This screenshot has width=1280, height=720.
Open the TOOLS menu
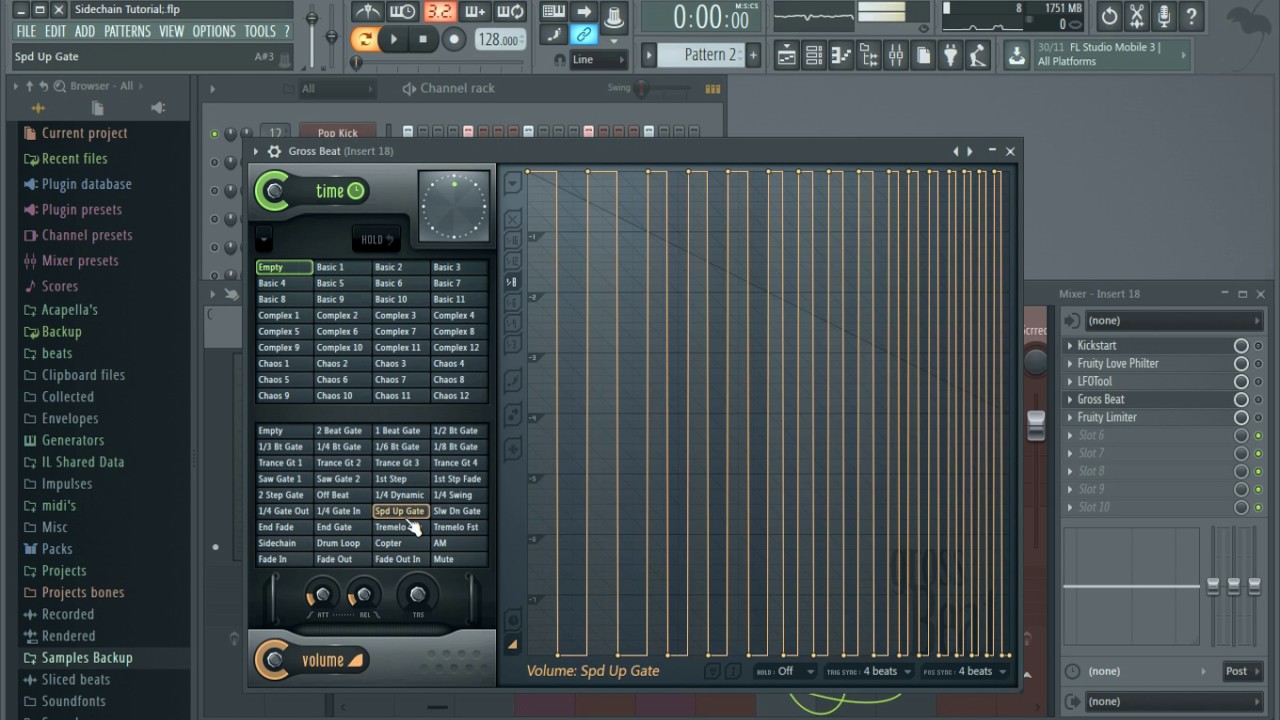pyautogui.click(x=260, y=32)
